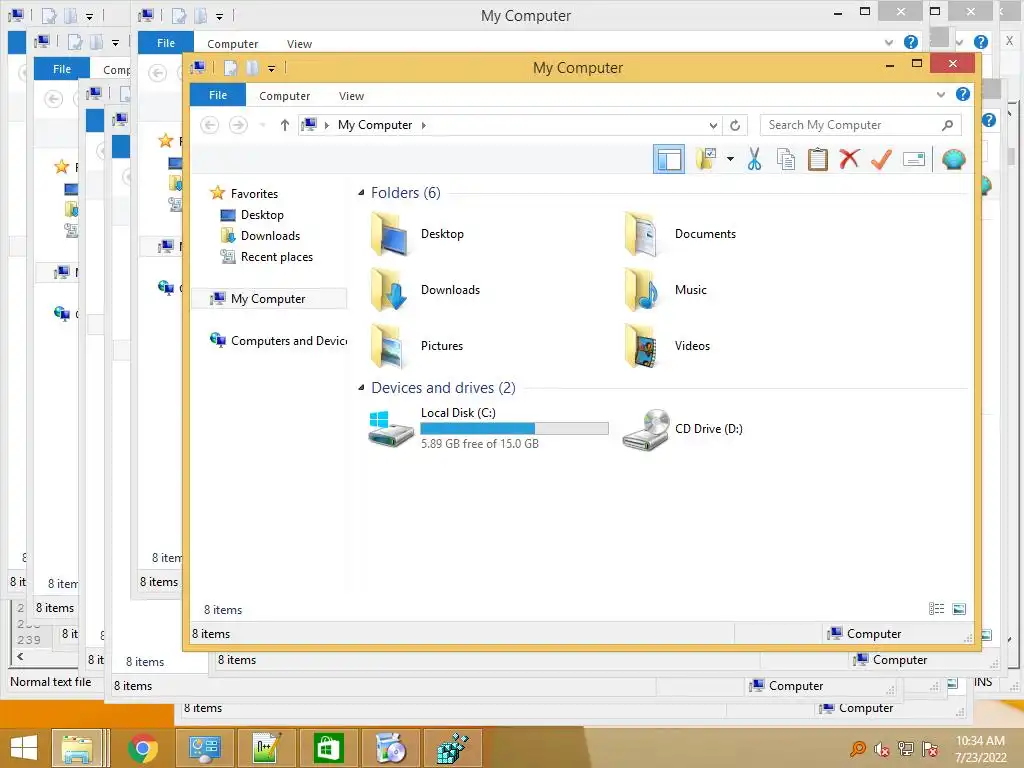Screen dimensions: 1024x768
Task: Click Help icon in front window
Action: [963, 94]
